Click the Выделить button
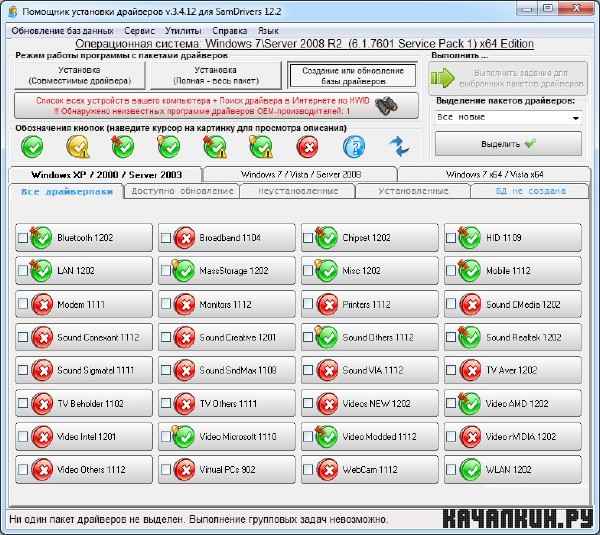 pos(508,144)
